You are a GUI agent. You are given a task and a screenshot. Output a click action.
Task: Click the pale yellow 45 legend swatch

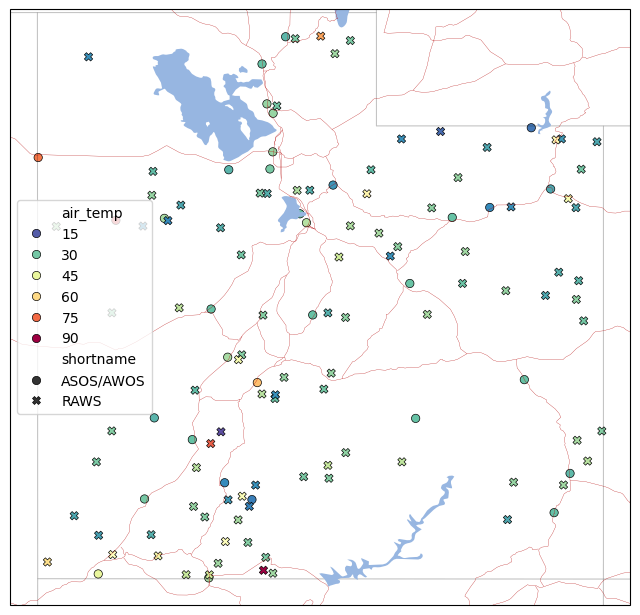36,275
